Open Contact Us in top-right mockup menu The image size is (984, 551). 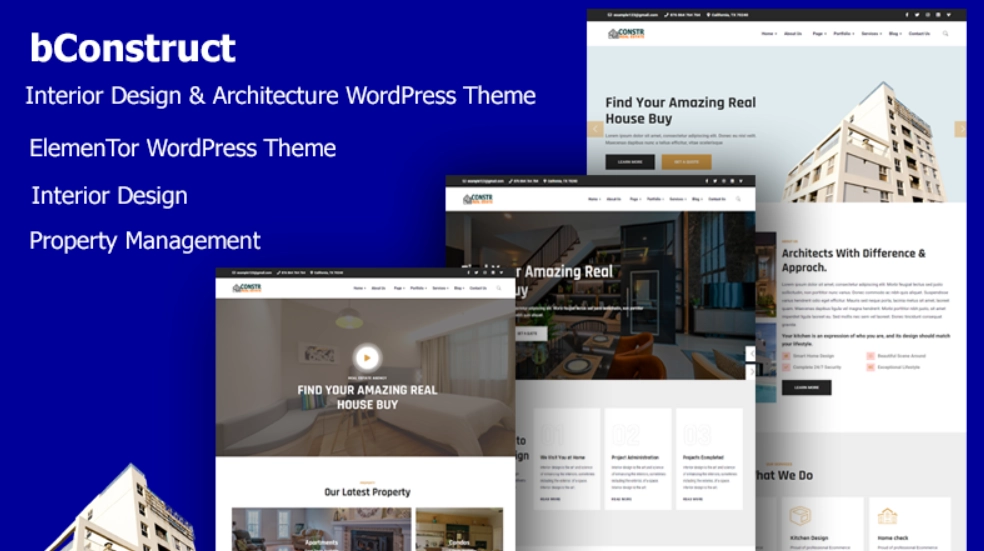[919, 34]
